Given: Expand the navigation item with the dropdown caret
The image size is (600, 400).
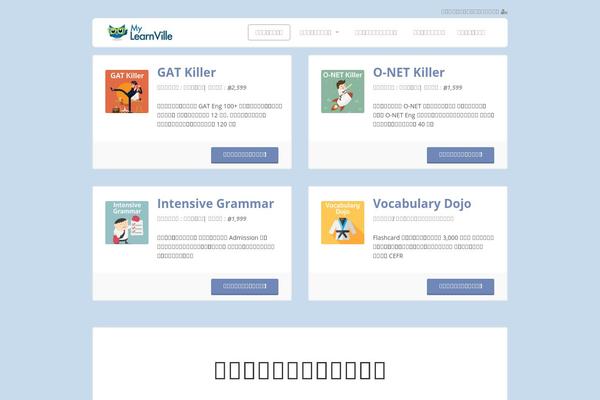Looking at the screenshot, I should click(x=319, y=33).
